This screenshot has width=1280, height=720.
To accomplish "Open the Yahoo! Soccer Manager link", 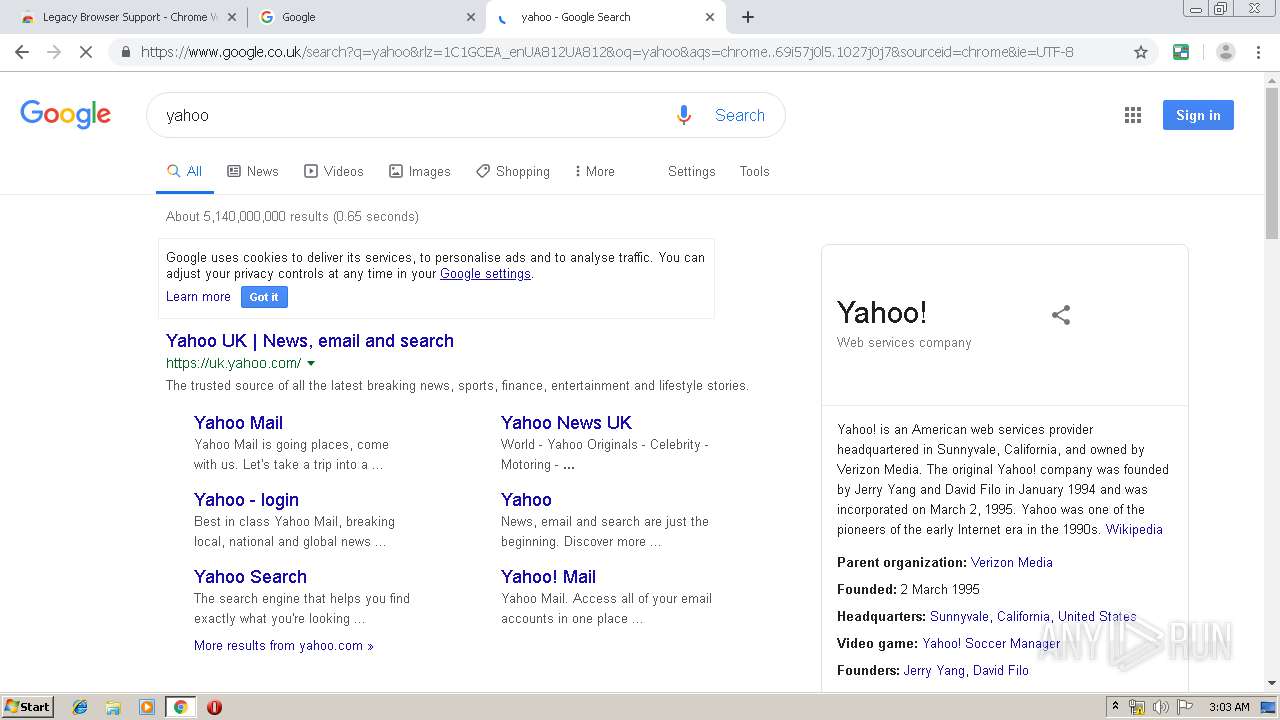I will [991, 643].
